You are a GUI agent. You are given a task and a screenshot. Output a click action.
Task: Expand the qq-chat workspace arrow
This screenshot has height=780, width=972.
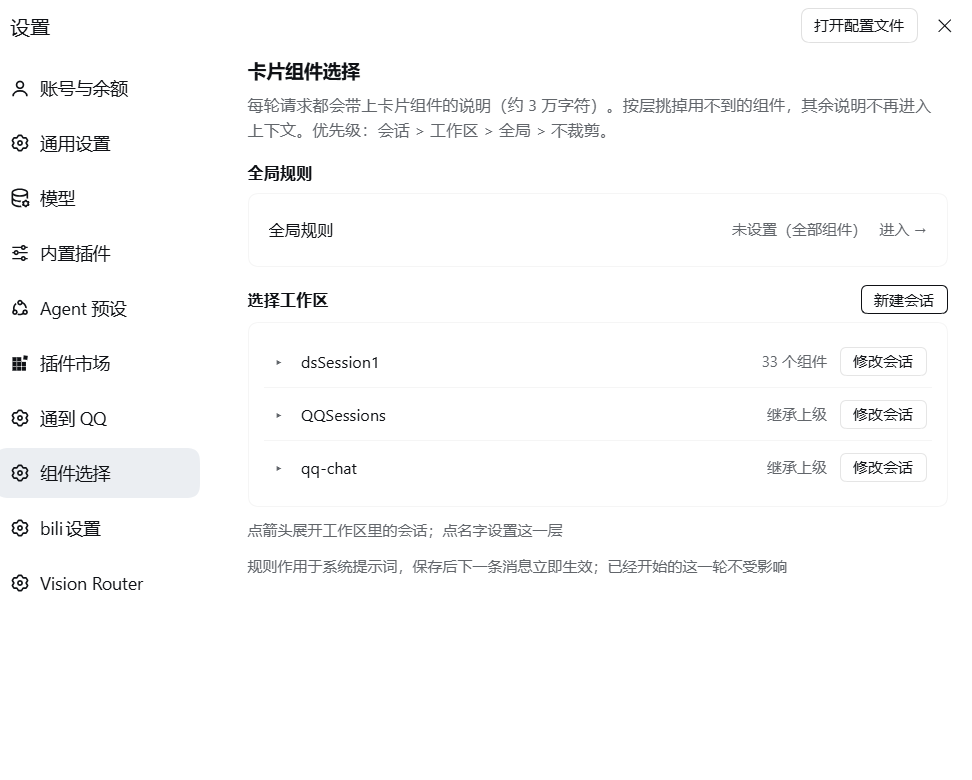278,469
